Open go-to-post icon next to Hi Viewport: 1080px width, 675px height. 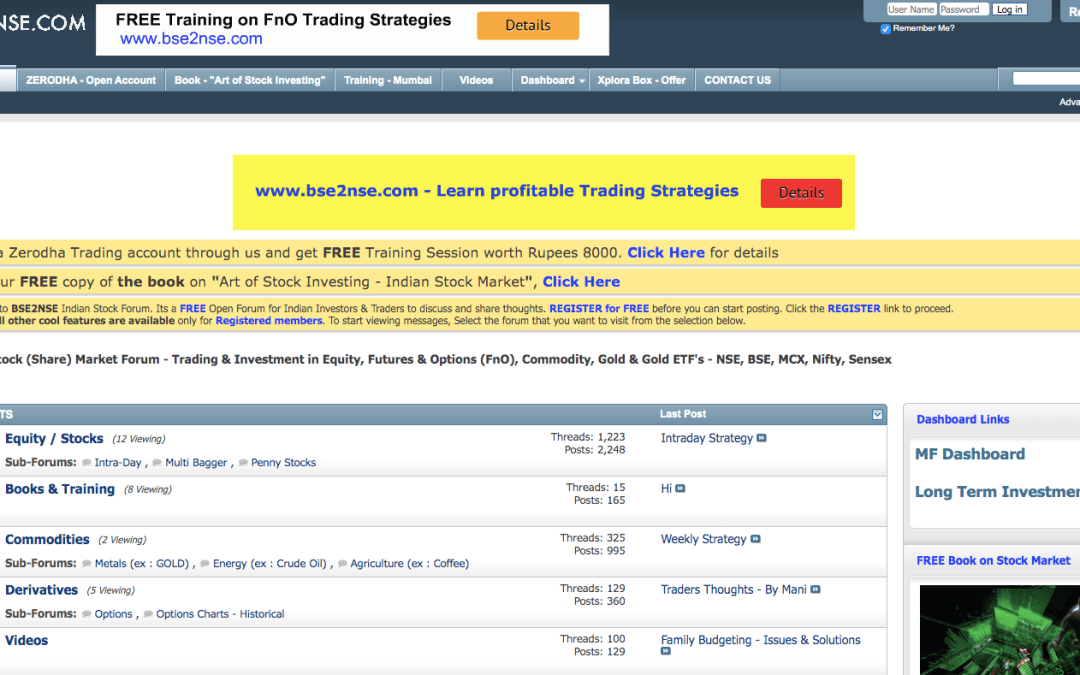point(680,488)
